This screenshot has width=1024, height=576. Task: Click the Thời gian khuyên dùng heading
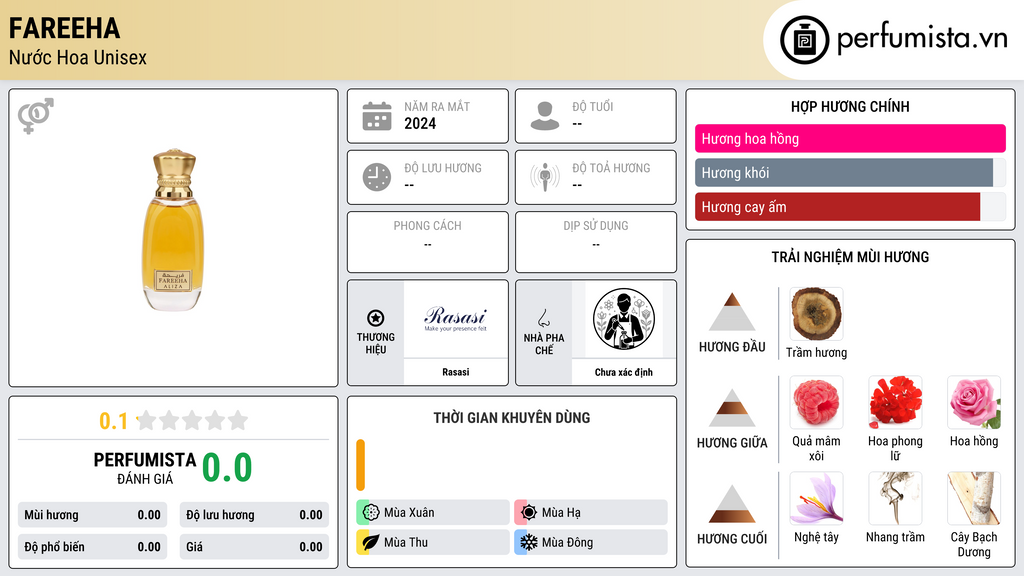512,418
